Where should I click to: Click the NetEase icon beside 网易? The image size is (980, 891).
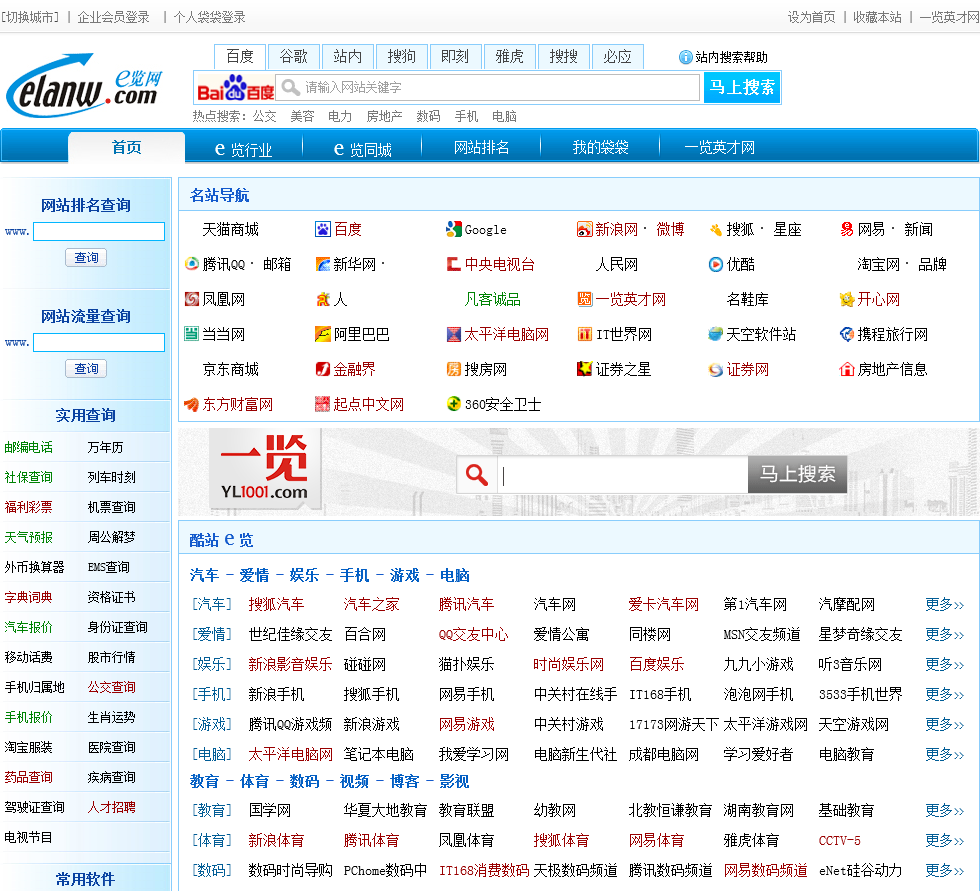point(847,229)
